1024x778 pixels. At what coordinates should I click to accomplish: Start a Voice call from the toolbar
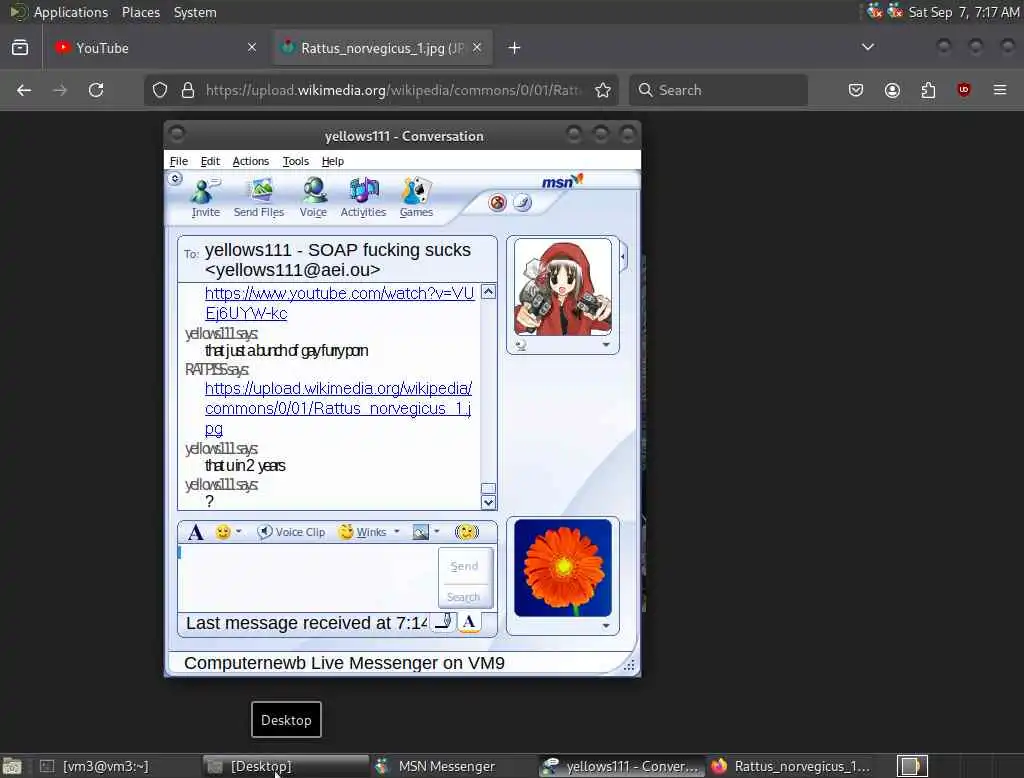point(313,197)
